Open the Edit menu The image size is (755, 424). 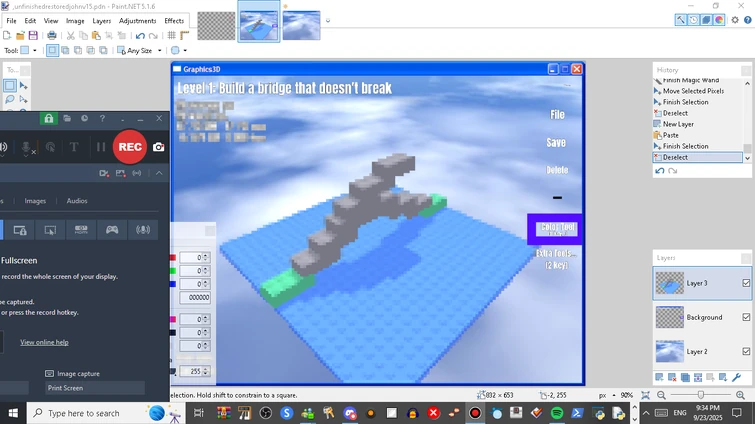(x=30, y=21)
